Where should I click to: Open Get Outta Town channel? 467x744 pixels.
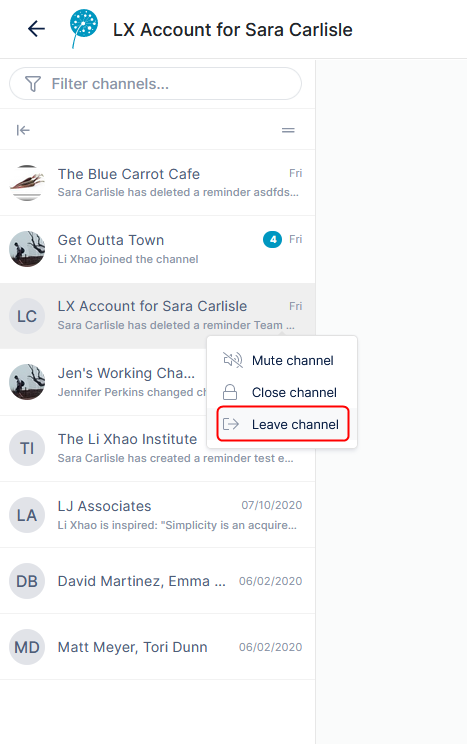coord(157,249)
